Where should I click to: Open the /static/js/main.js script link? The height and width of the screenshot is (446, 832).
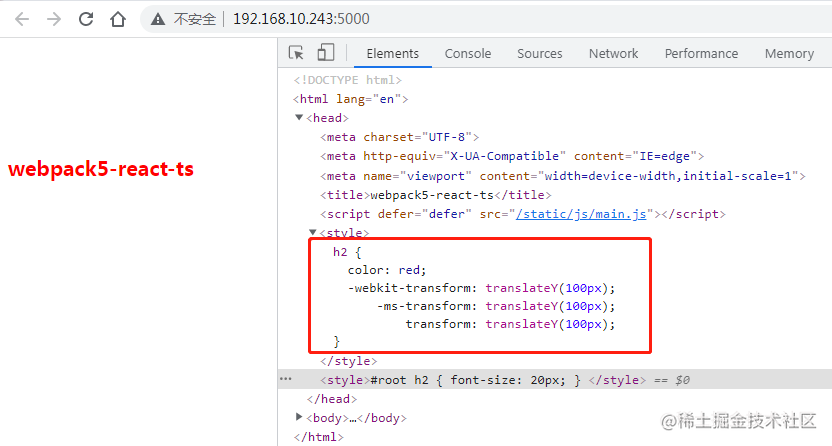click(x=581, y=214)
